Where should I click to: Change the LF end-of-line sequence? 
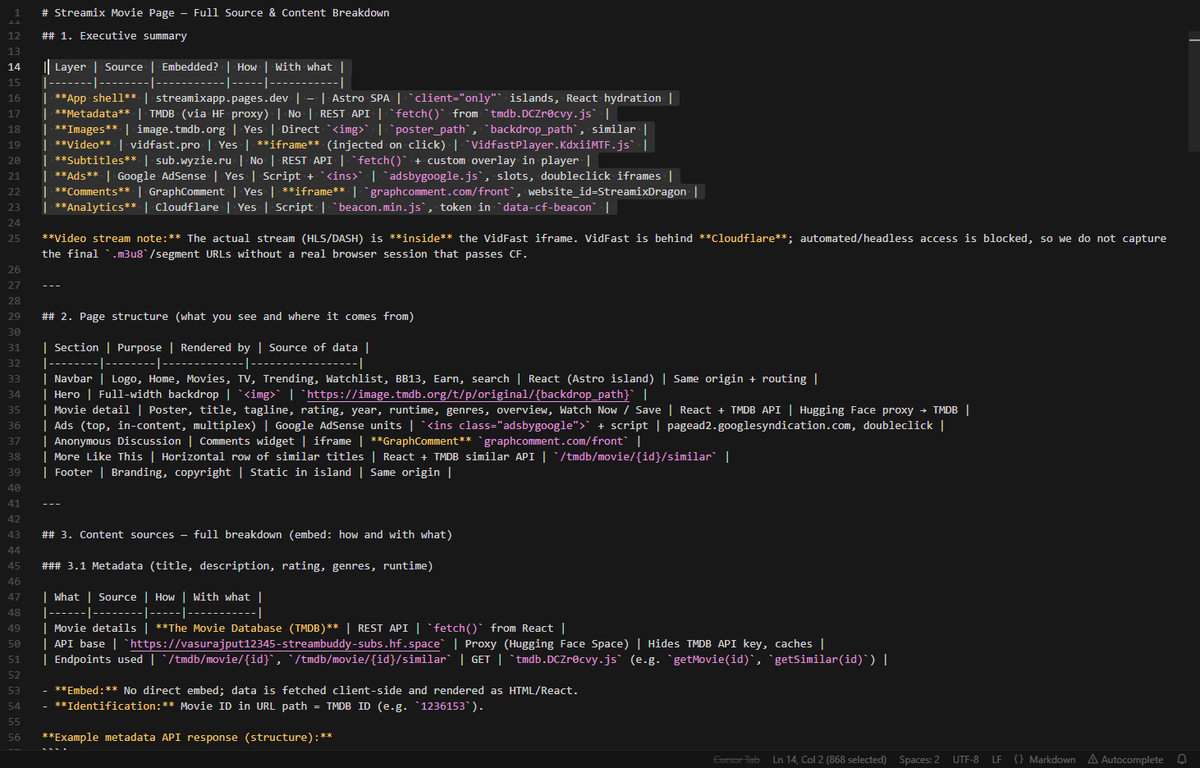point(997,759)
